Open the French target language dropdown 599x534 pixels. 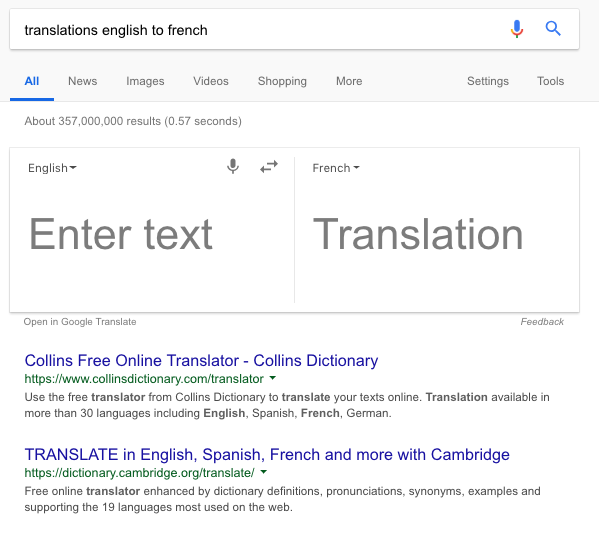(x=336, y=168)
